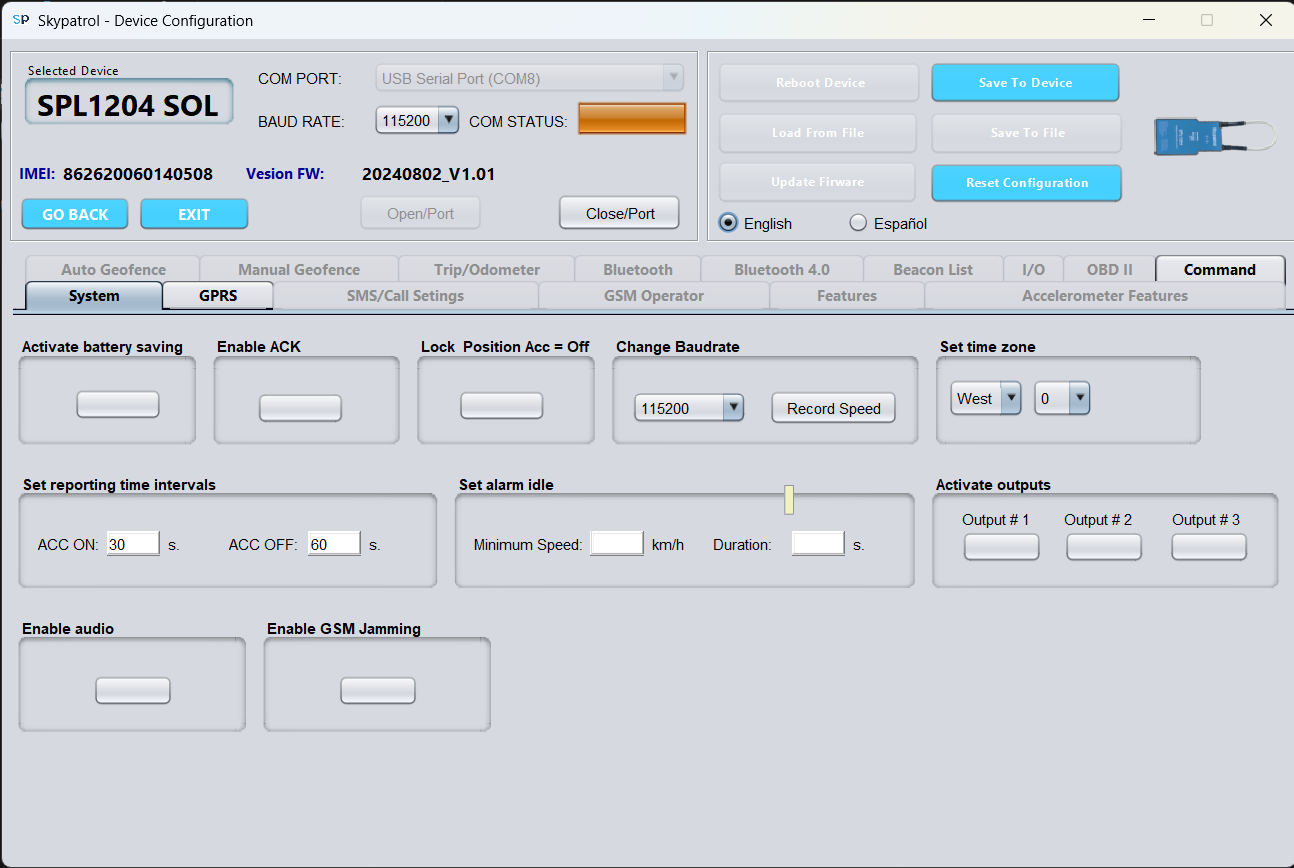
Task: Toggle the Enable ACK button
Action: coord(300,408)
